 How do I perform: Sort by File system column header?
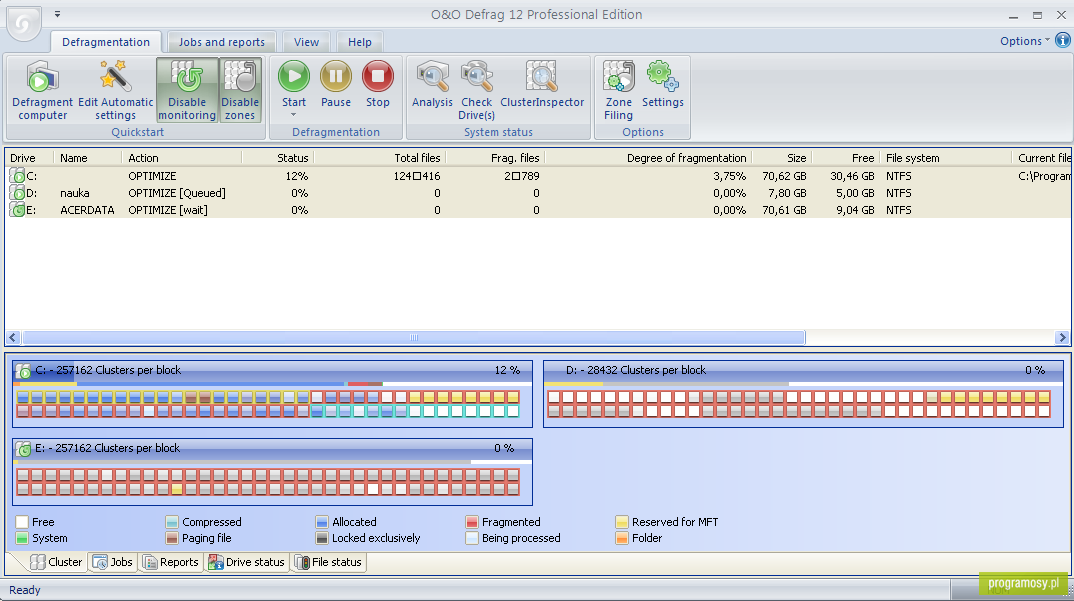click(x=946, y=158)
